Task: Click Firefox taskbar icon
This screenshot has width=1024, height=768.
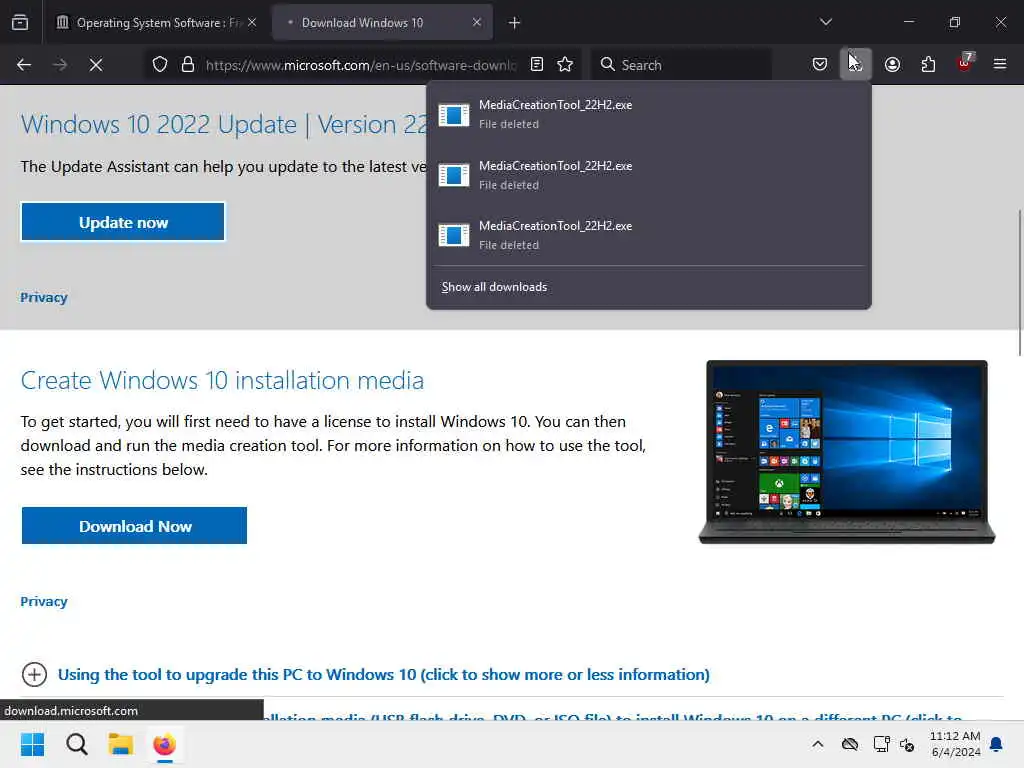Action: 165,744
